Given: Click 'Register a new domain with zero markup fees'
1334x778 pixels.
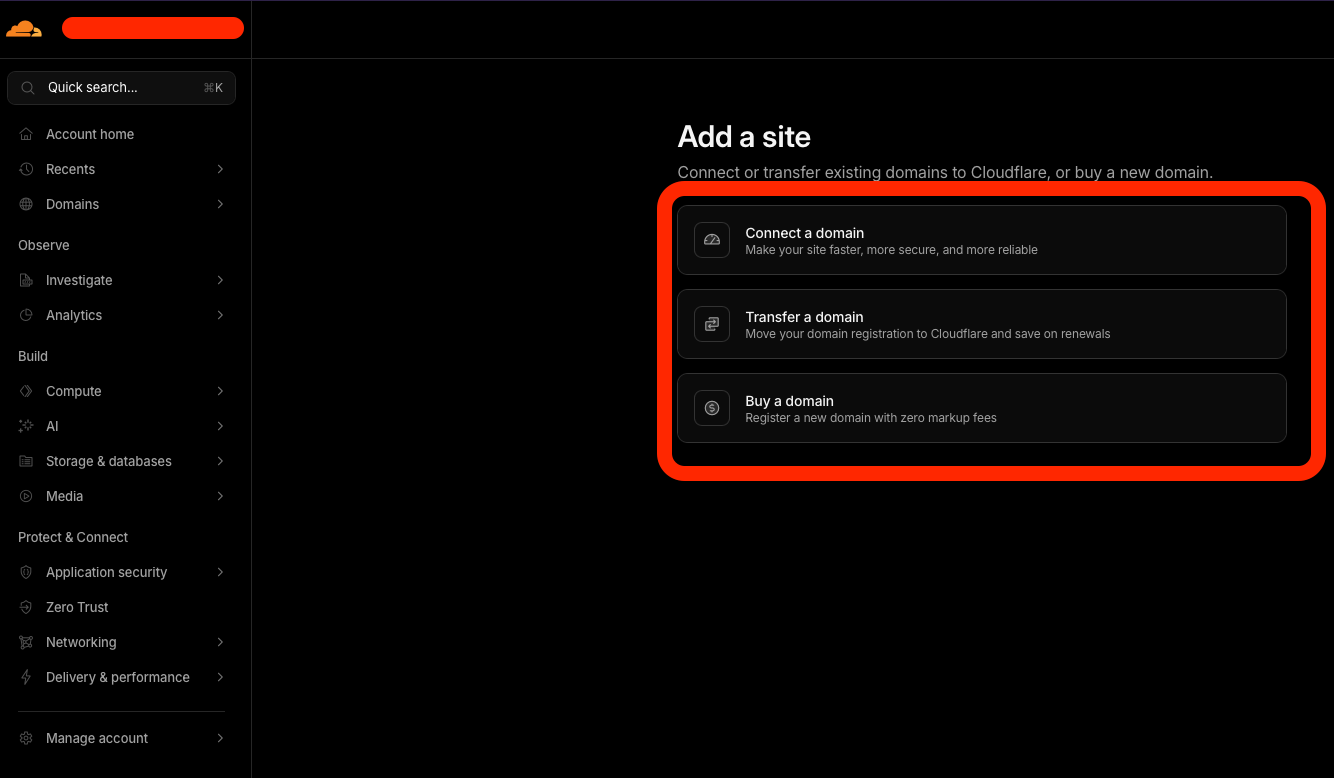Looking at the screenshot, I should tap(871, 418).
